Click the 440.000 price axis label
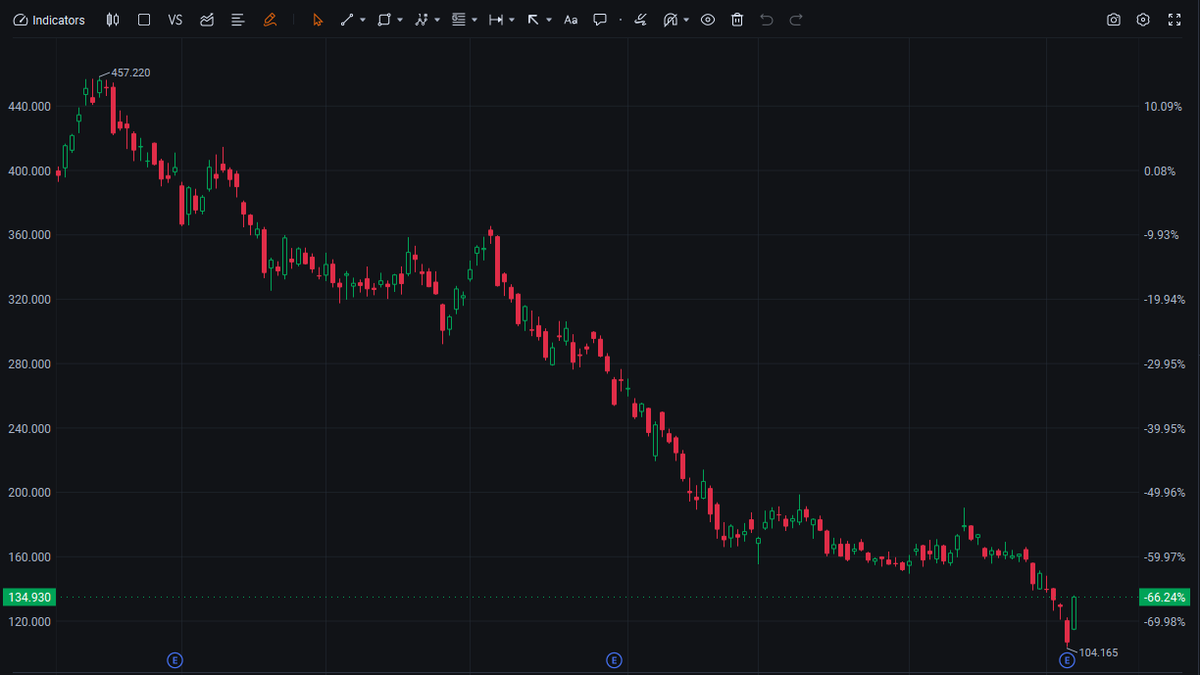The height and width of the screenshot is (675, 1200). click(28, 107)
